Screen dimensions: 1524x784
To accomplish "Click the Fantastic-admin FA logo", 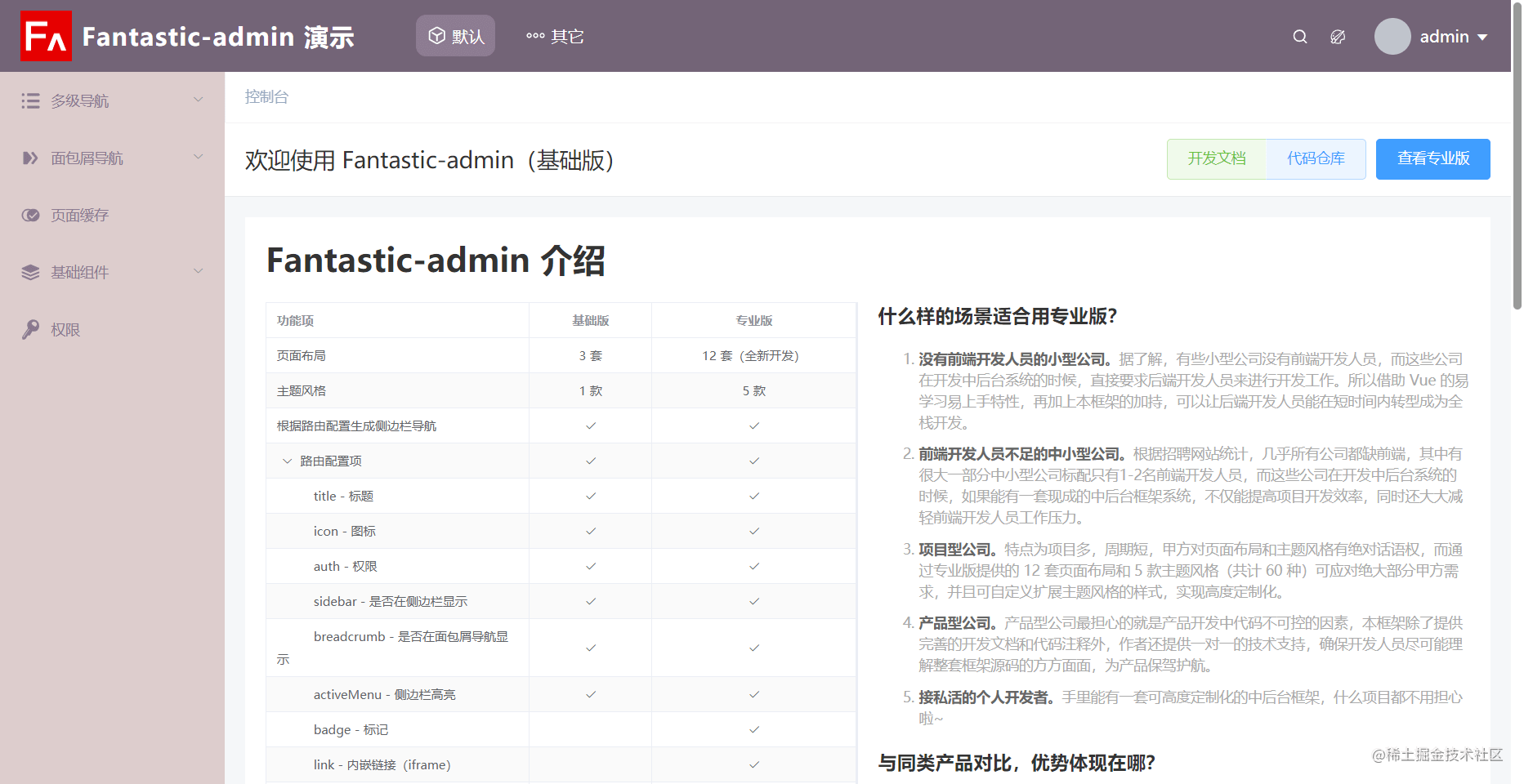I will click(x=46, y=36).
